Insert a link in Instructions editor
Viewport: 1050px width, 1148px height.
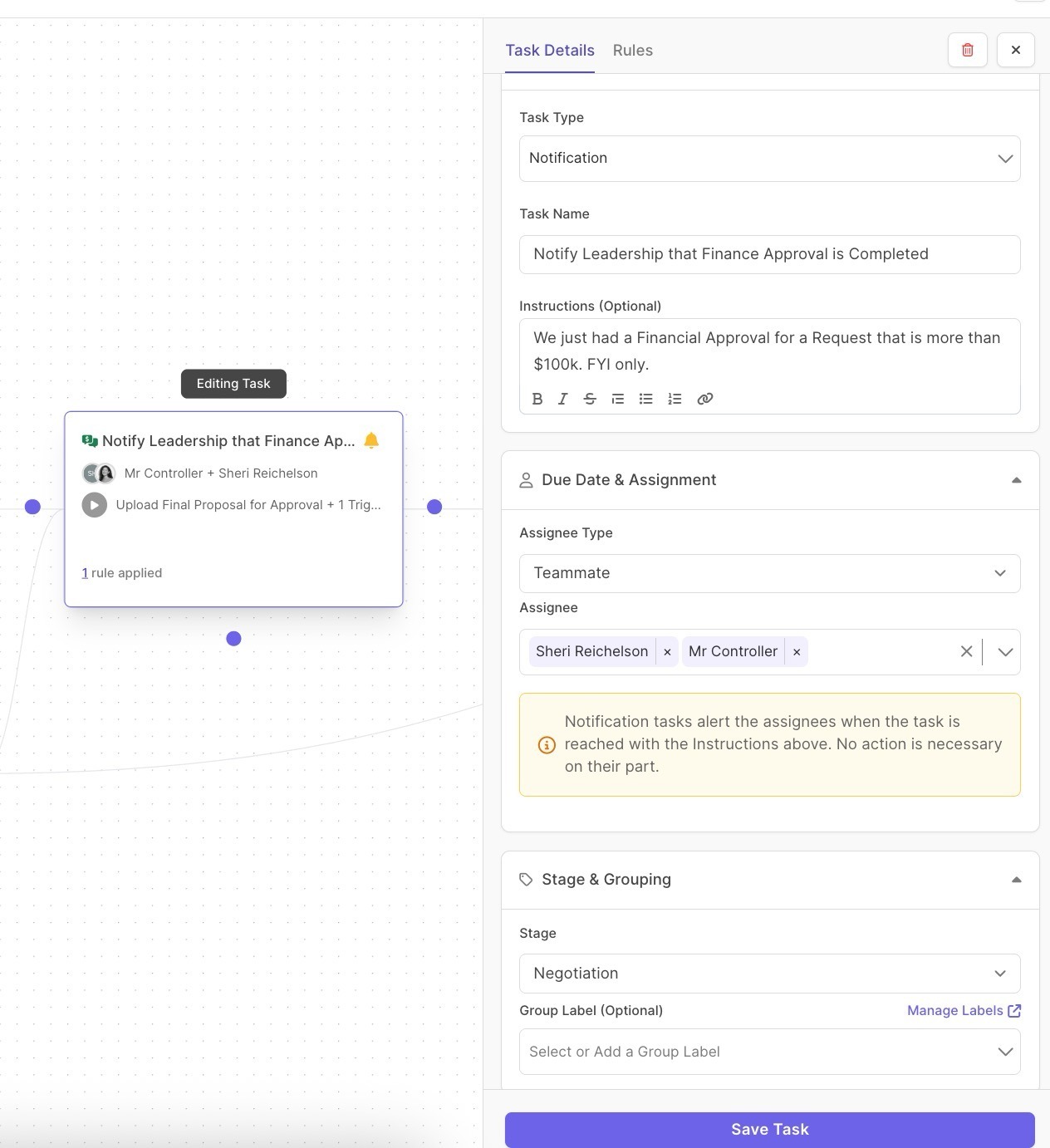coord(704,399)
